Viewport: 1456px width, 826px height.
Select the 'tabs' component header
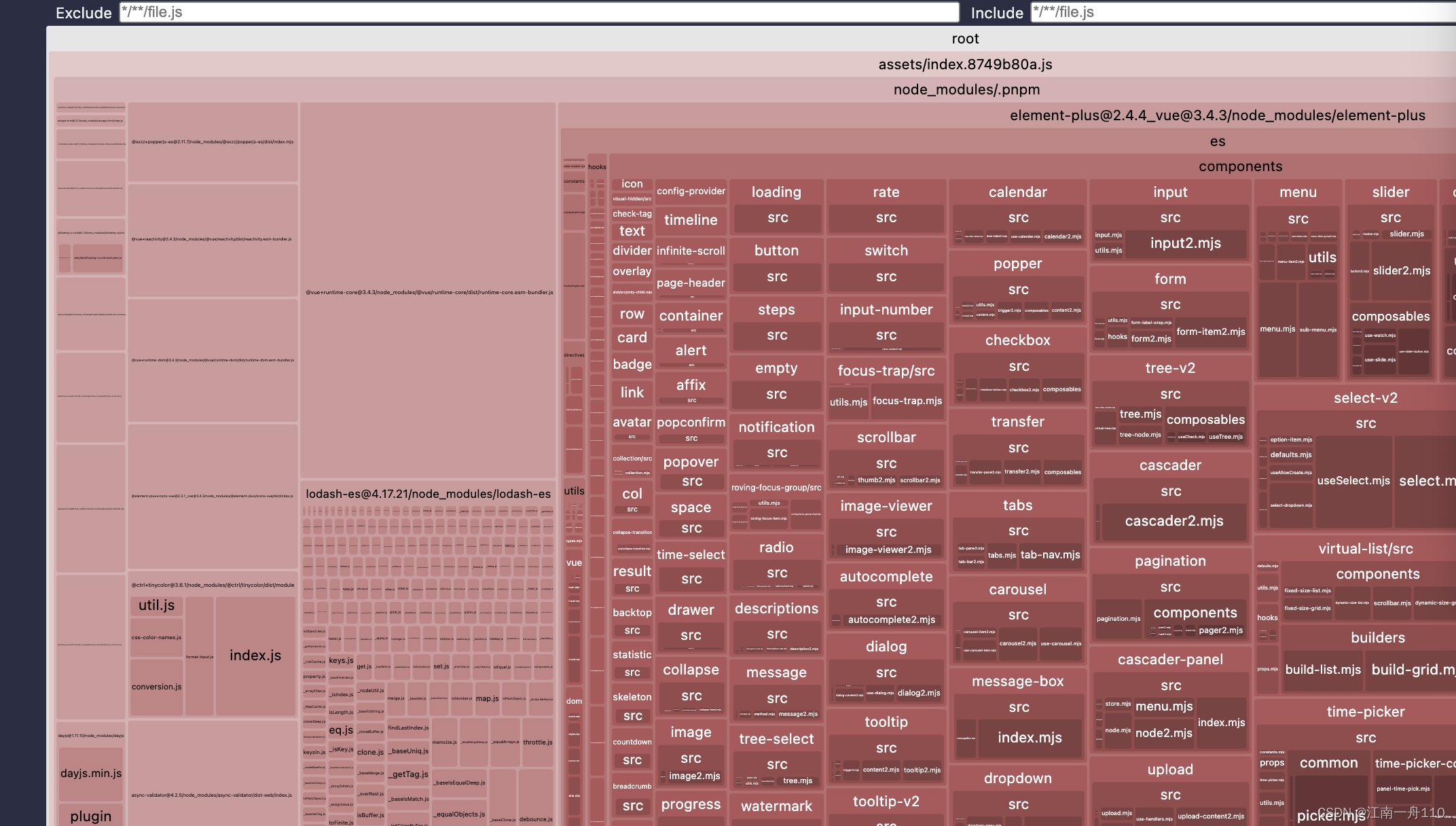(x=1017, y=505)
